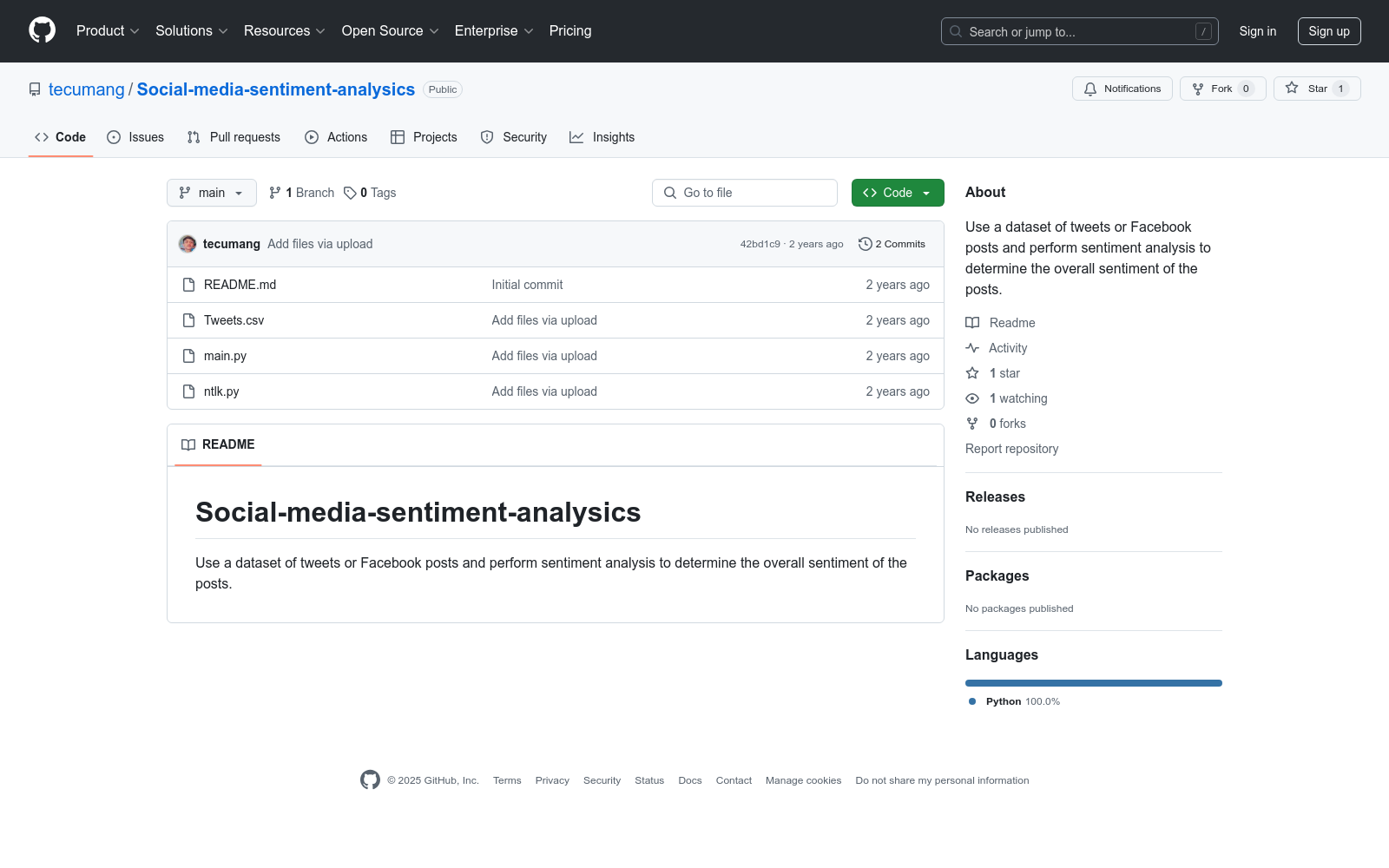Expand the Solutions menu
Image resolution: width=1389 pixels, height=868 pixels.
[x=192, y=31]
